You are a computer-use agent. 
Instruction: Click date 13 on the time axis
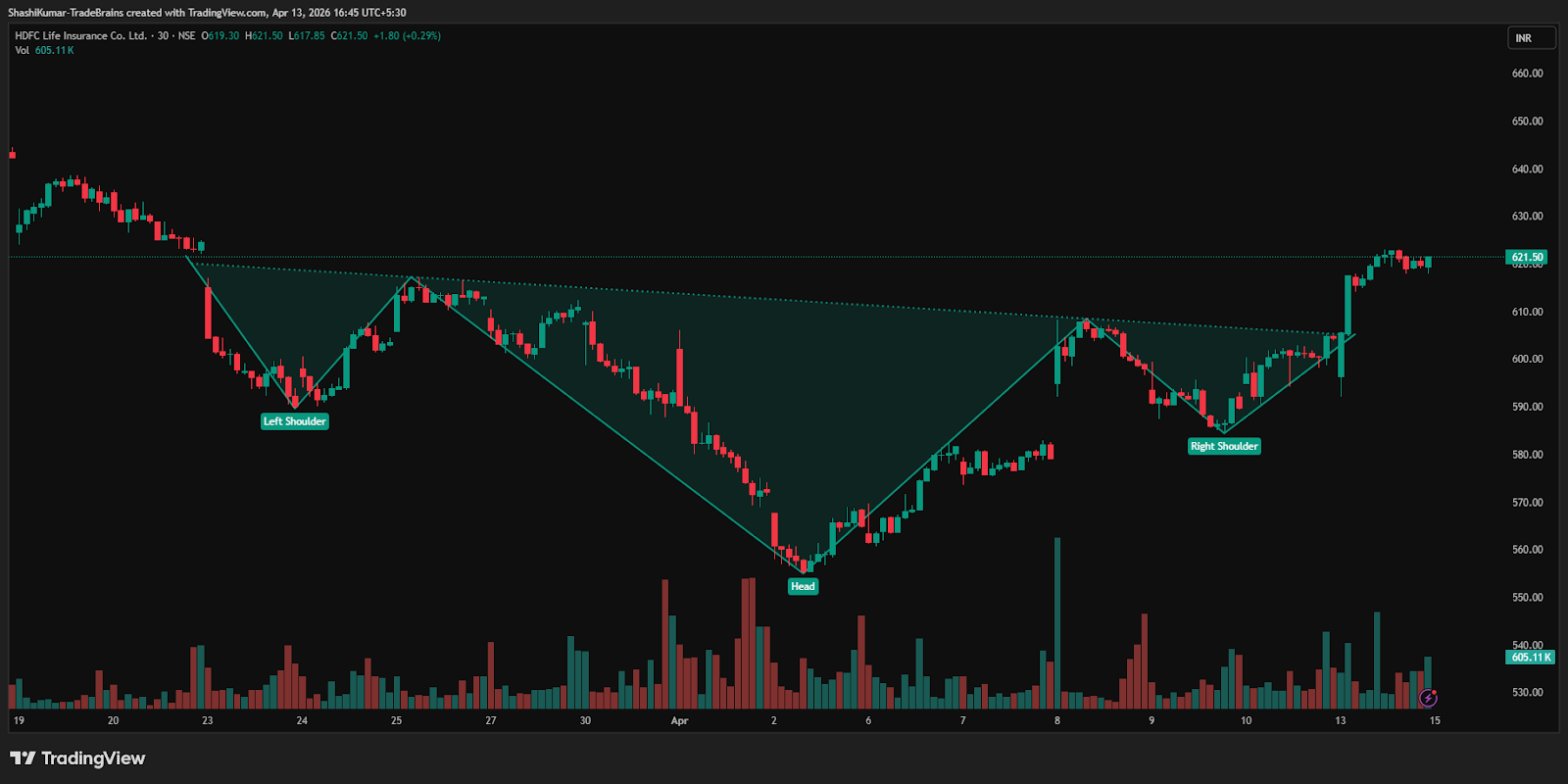pyautogui.click(x=1340, y=720)
